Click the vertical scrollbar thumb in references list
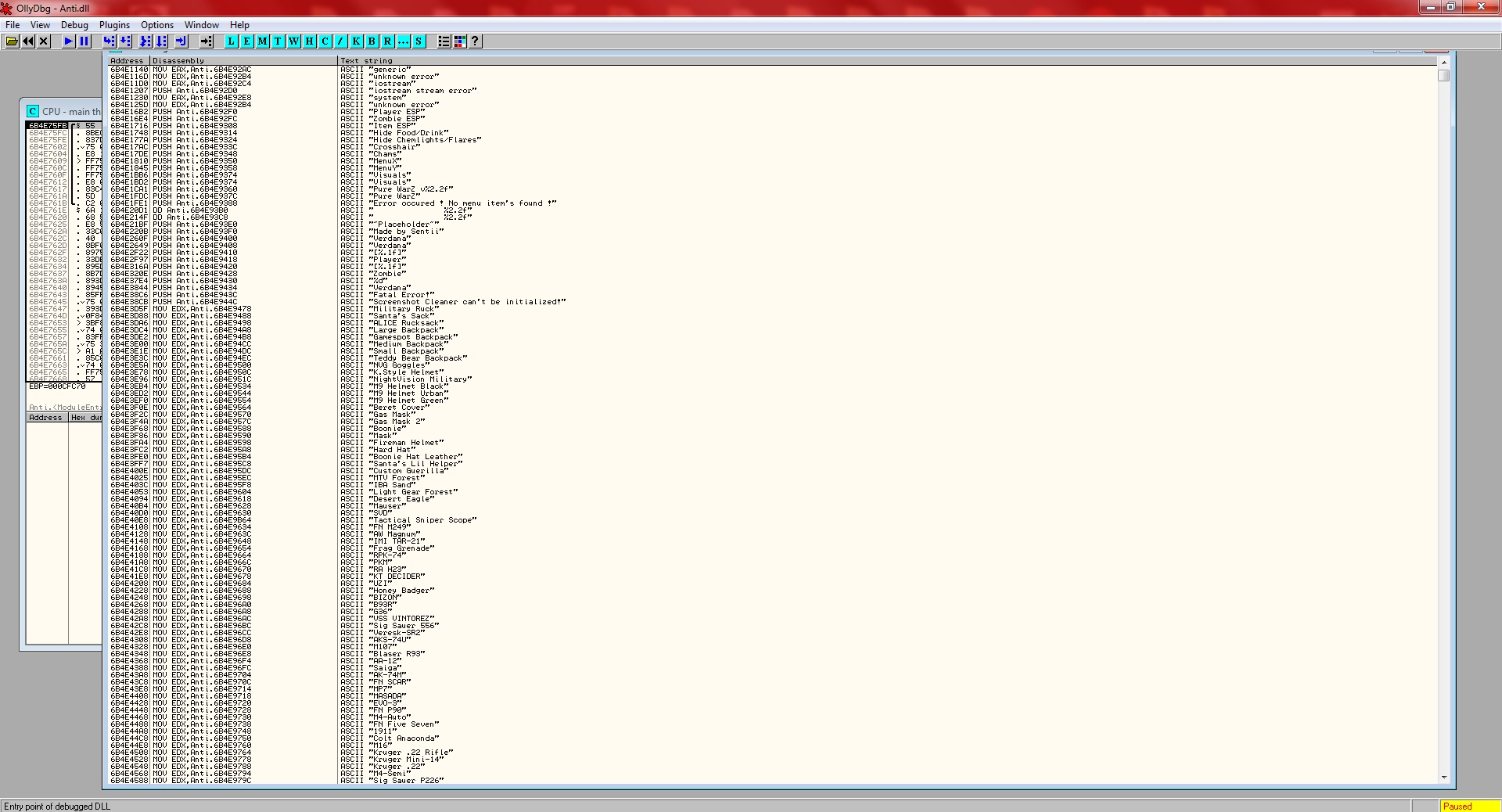 pyautogui.click(x=1444, y=76)
